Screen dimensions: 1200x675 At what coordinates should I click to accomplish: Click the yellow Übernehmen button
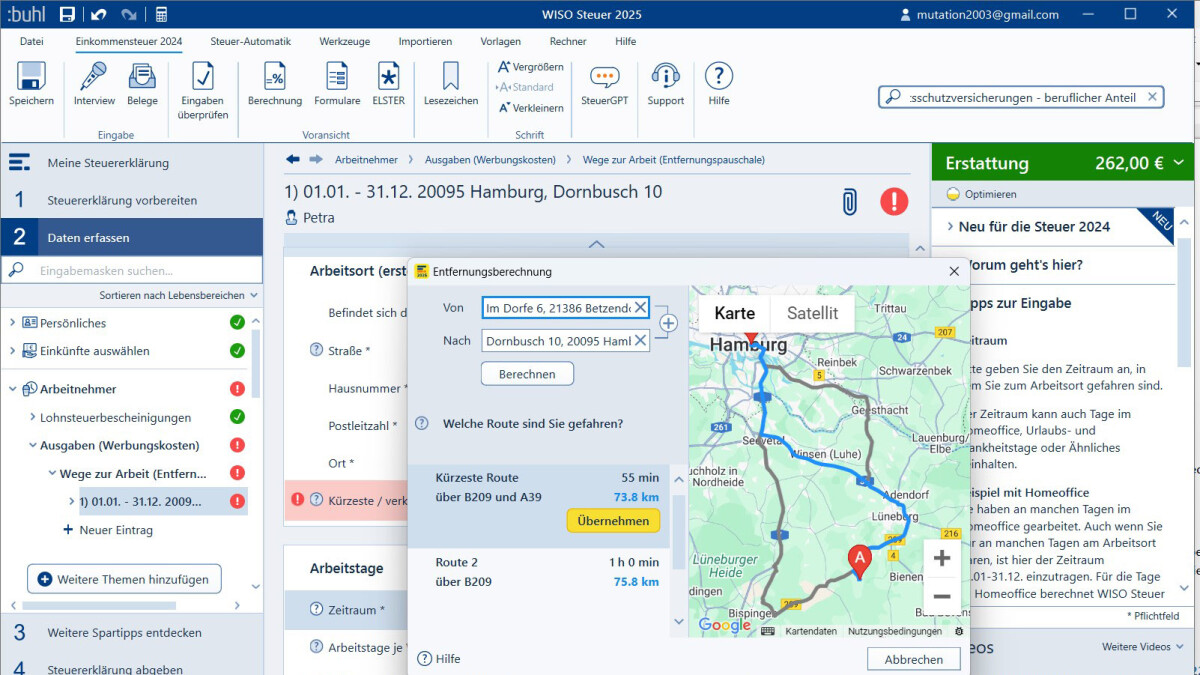pyautogui.click(x=613, y=520)
